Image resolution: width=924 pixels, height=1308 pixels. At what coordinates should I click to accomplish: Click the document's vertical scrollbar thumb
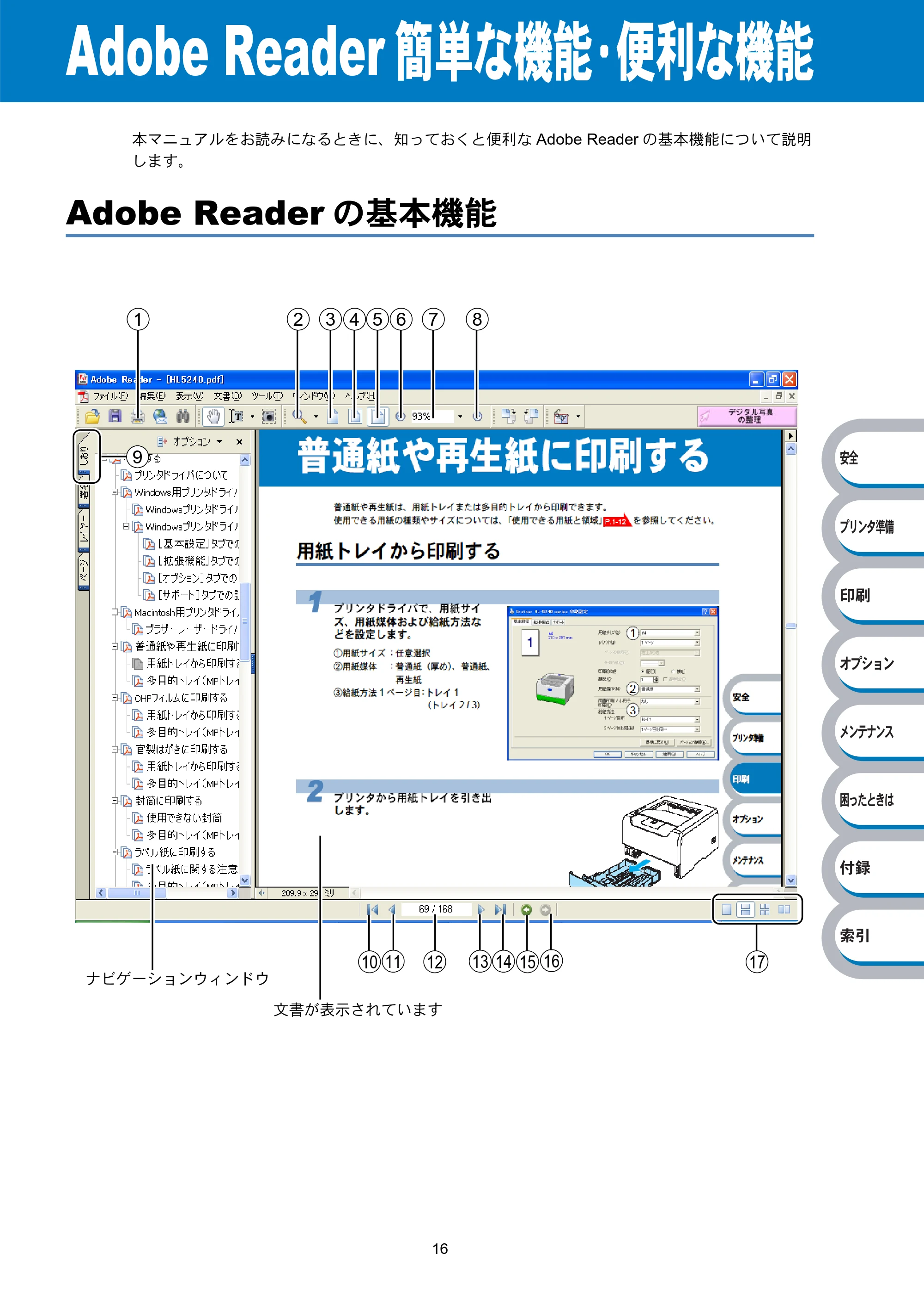click(x=790, y=626)
